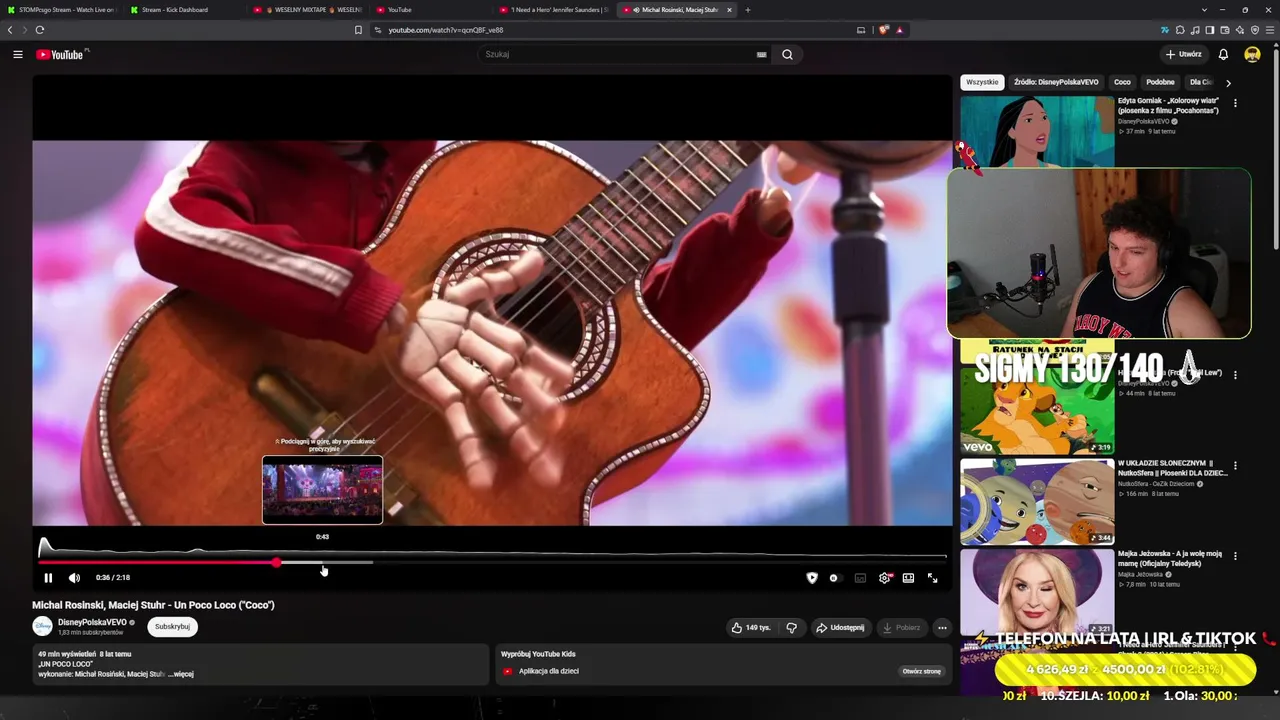Select the Podobne filter chip
Screen dimensions: 1280x720
point(1160,82)
